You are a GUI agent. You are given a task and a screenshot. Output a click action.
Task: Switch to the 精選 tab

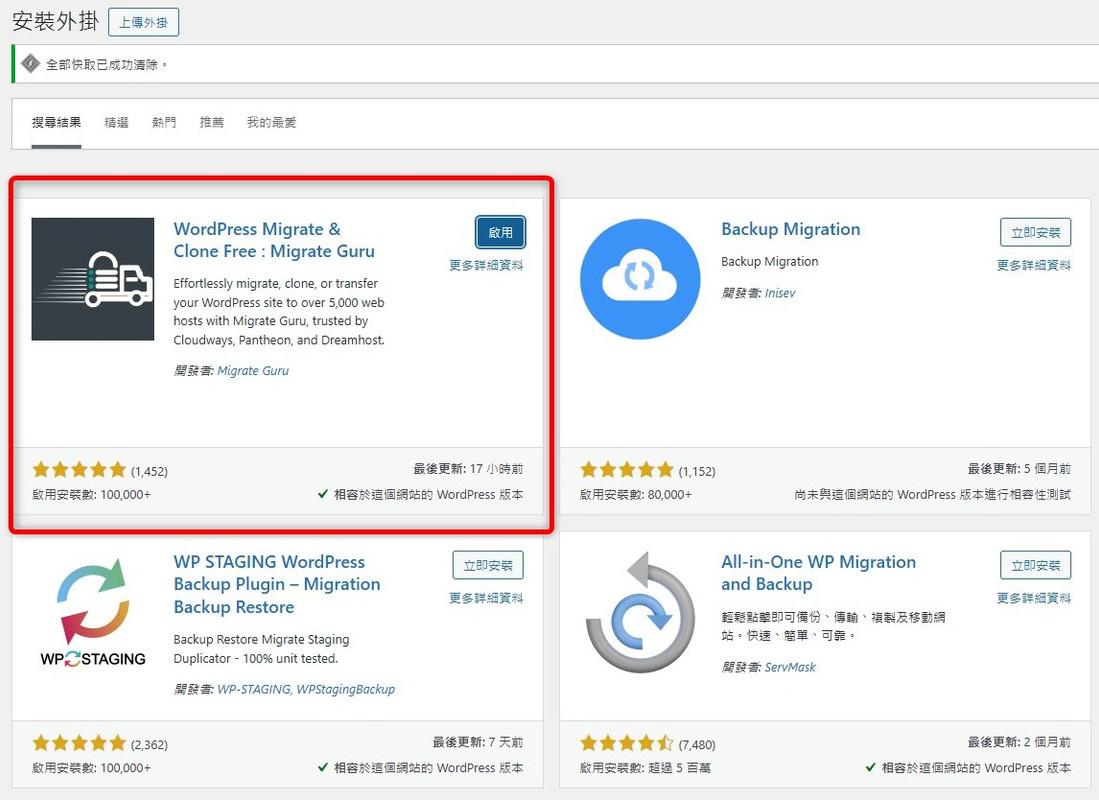click(116, 123)
